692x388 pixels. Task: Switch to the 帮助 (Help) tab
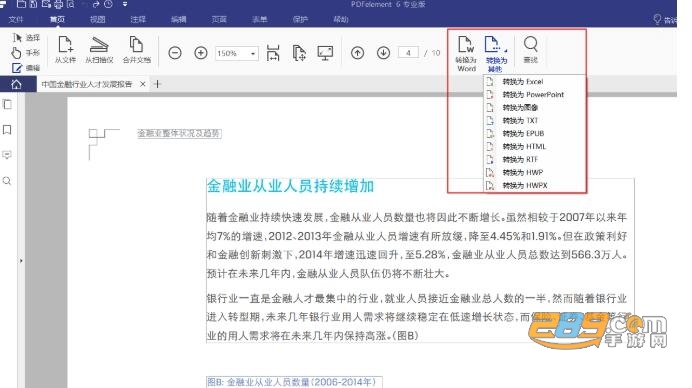click(x=341, y=19)
